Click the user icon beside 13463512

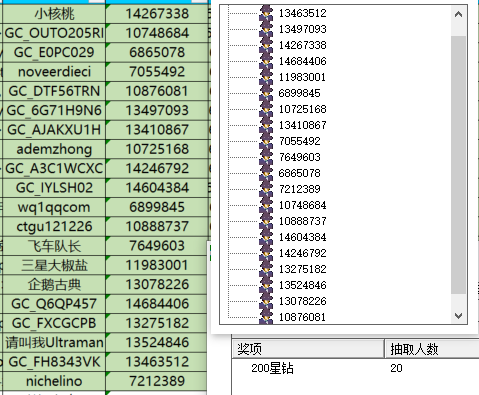pos(266,13)
